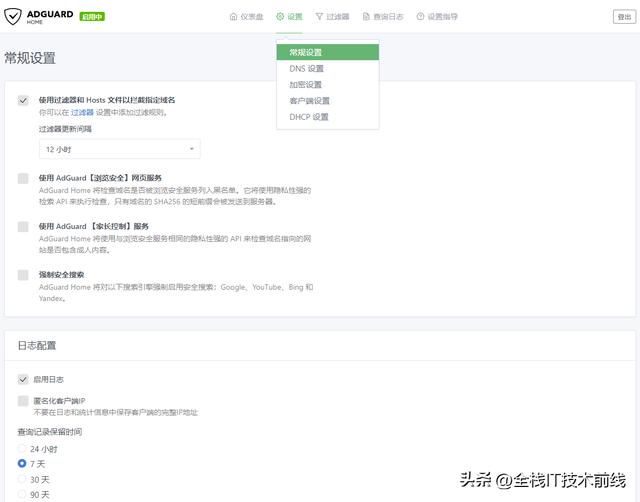The height and width of the screenshot is (502, 640).
Task: Enable 强制安全搜索 checkbox
Action: pos(23,275)
